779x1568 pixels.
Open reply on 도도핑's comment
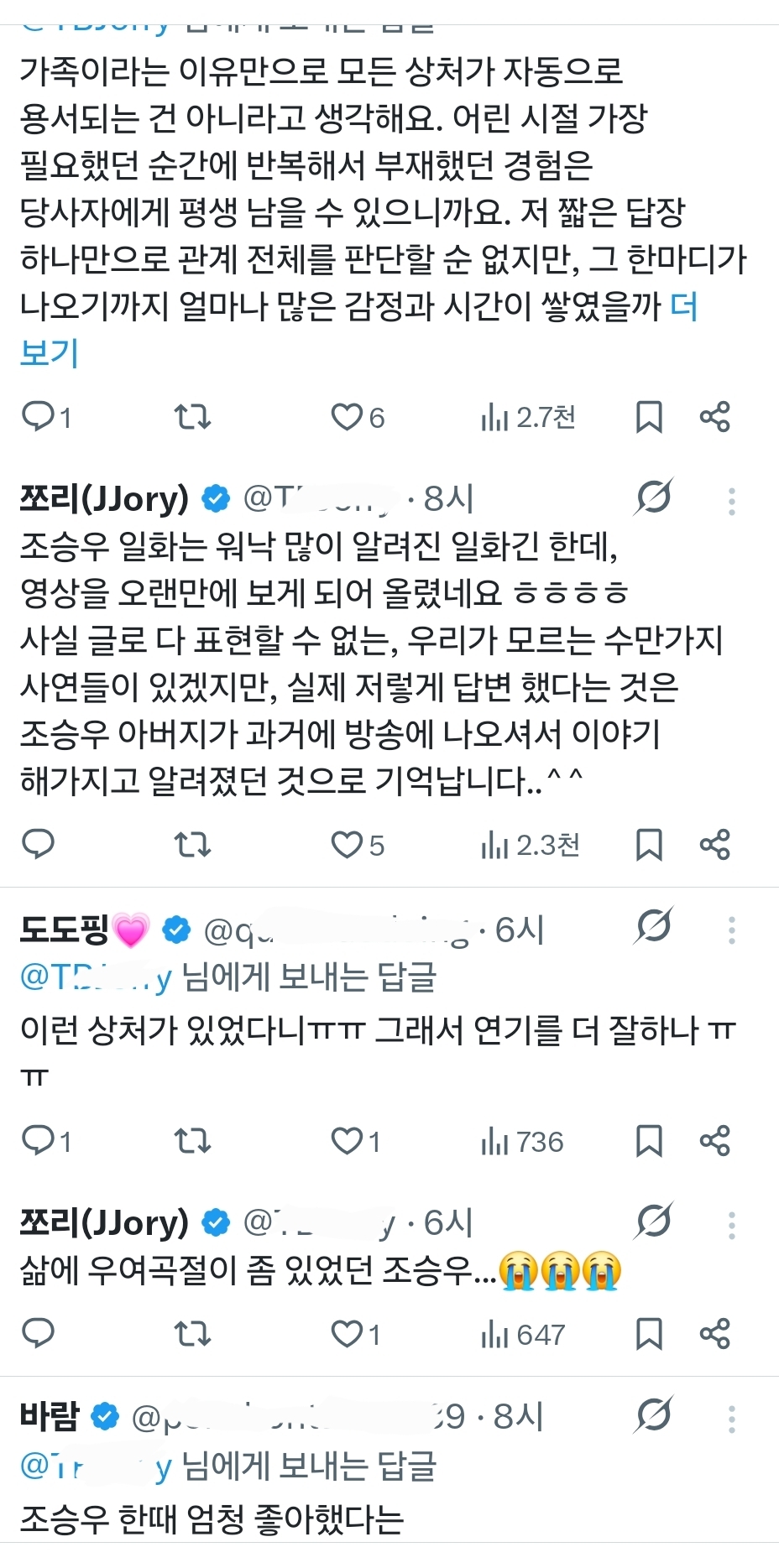click(46, 1141)
